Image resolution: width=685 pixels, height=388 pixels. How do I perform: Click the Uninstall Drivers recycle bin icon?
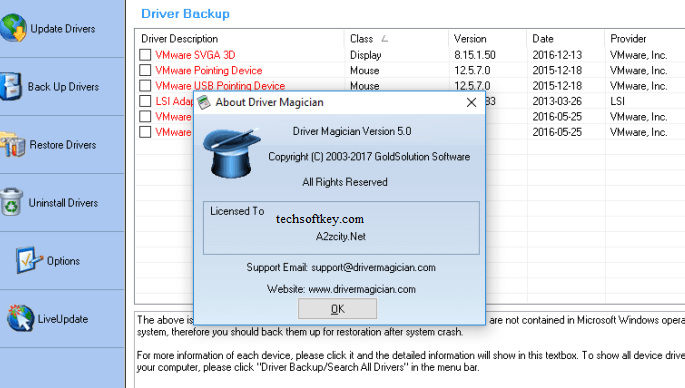point(11,202)
